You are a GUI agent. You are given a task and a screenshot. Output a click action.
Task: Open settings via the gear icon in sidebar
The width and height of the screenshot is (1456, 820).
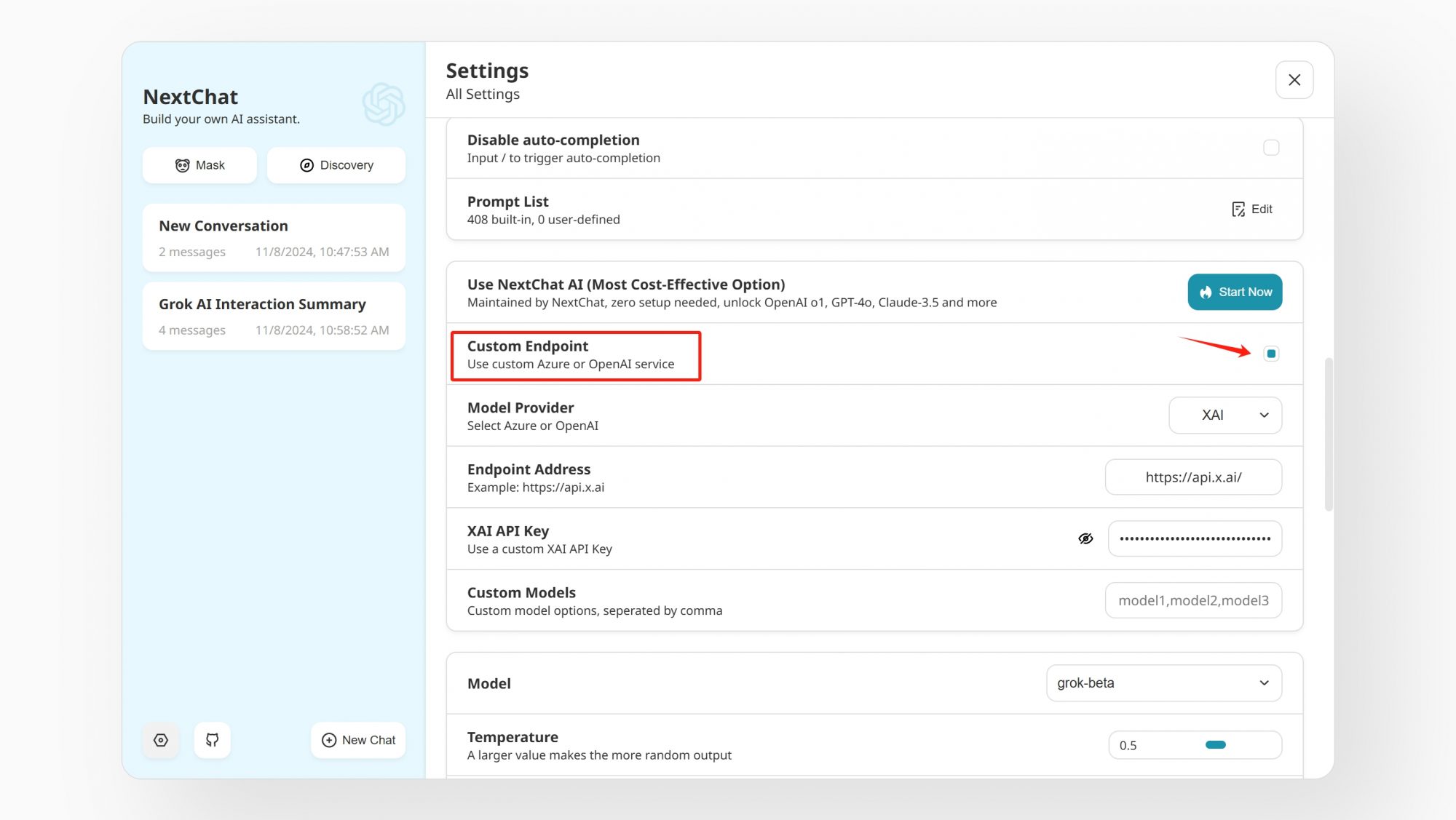tap(161, 740)
